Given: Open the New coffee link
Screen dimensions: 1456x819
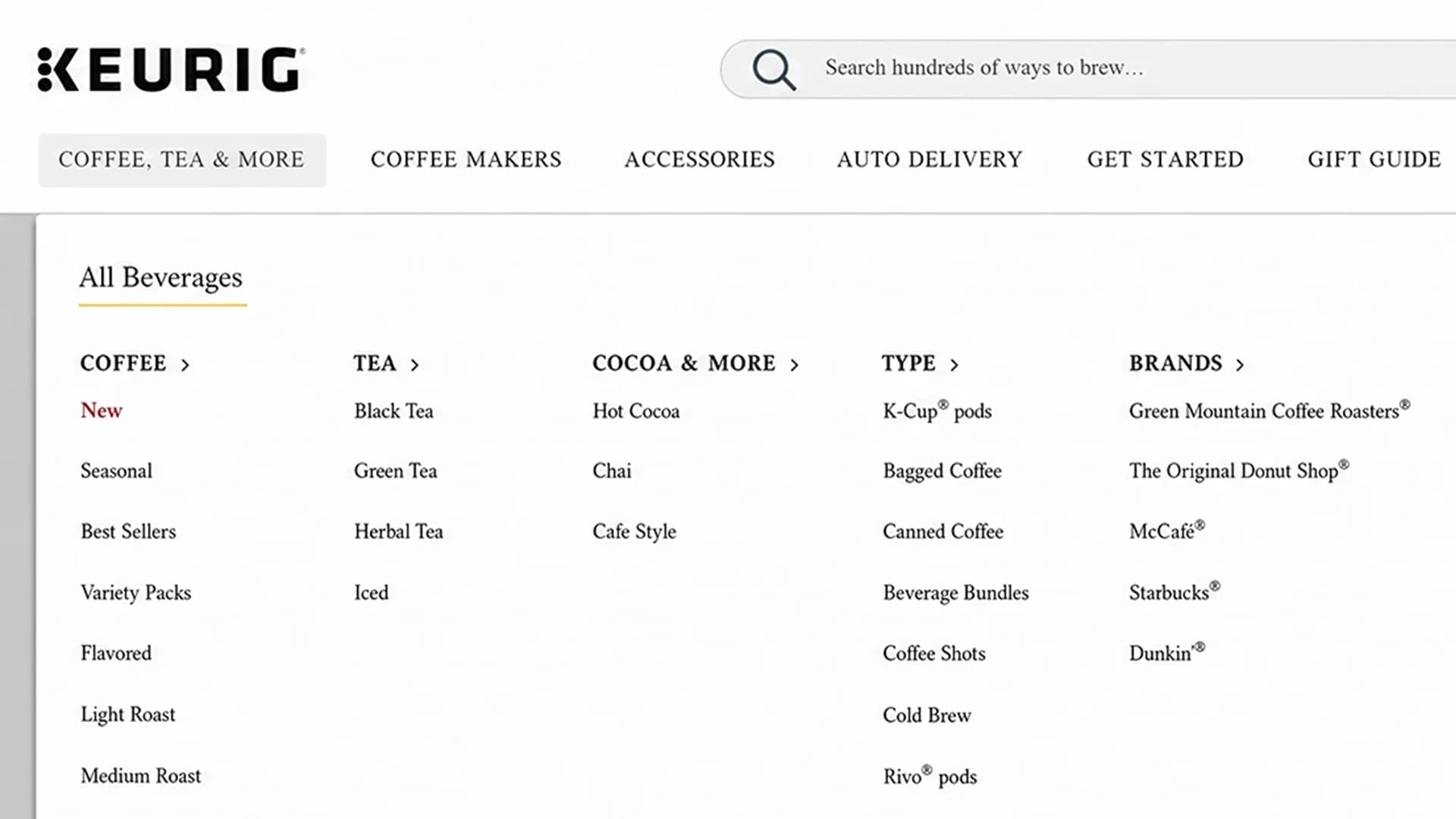Looking at the screenshot, I should pyautogui.click(x=102, y=410).
